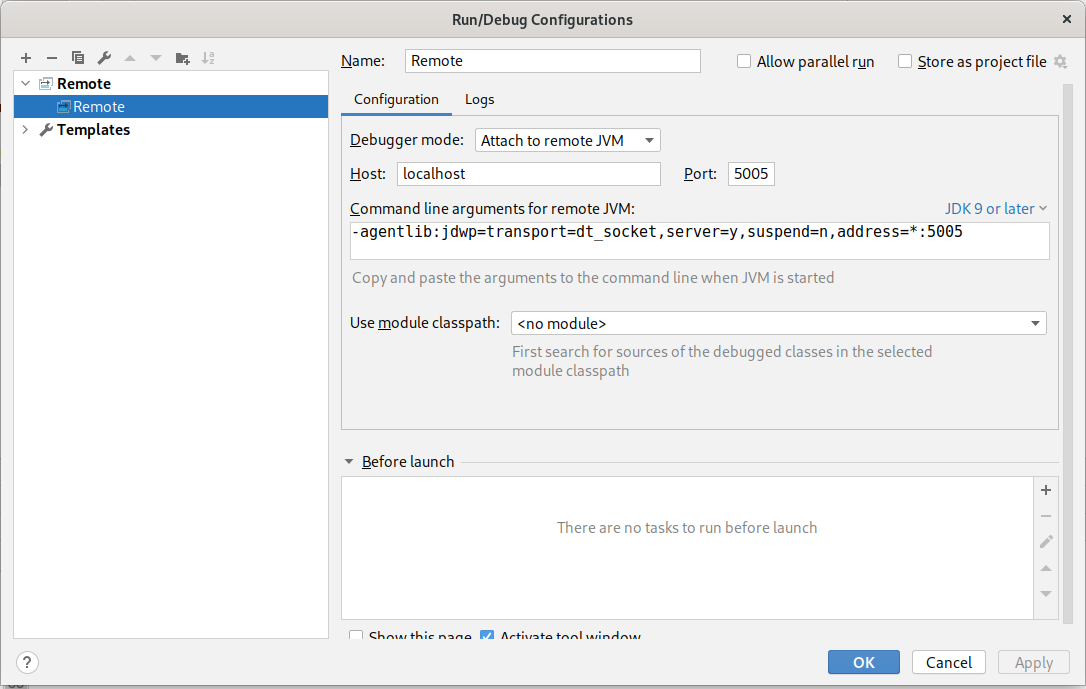This screenshot has height=689, width=1086.
Task: Uncheck Activate tool window
Action: [487, 636]
